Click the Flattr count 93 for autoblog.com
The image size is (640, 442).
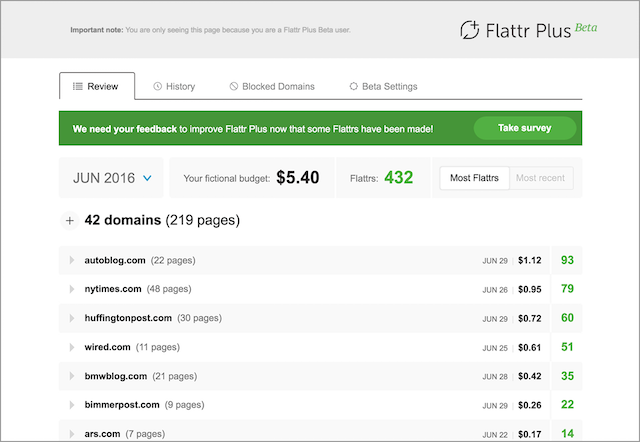pyautogui.click(x=567, y=260)
